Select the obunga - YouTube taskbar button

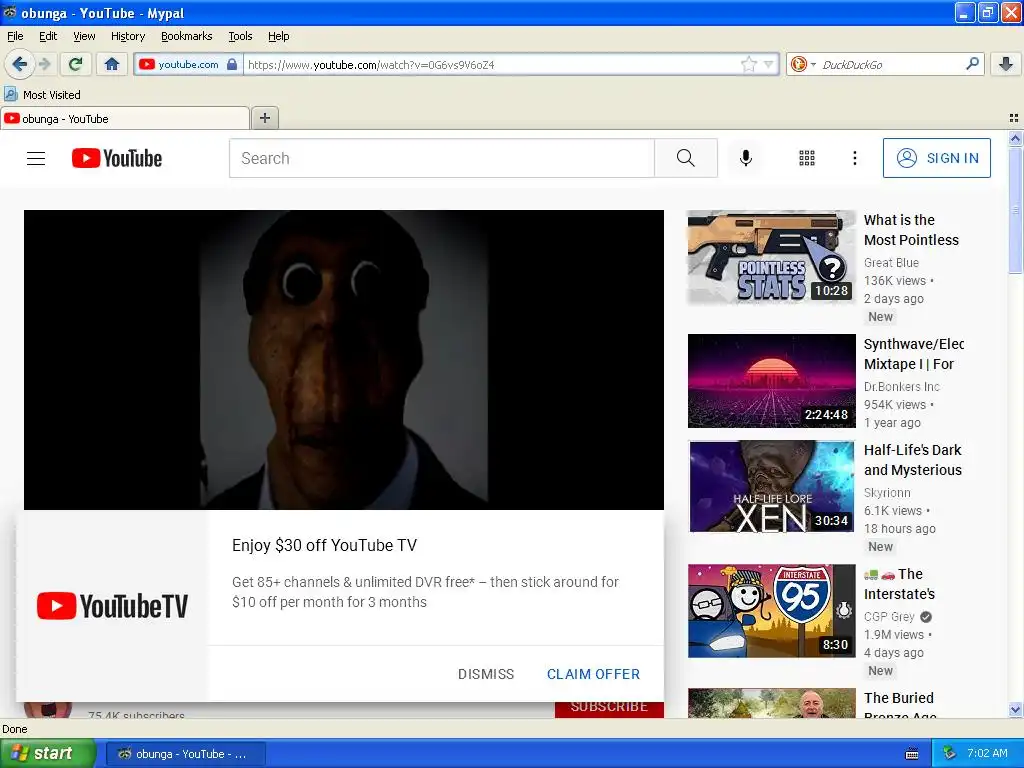click(x=185, y=754)
